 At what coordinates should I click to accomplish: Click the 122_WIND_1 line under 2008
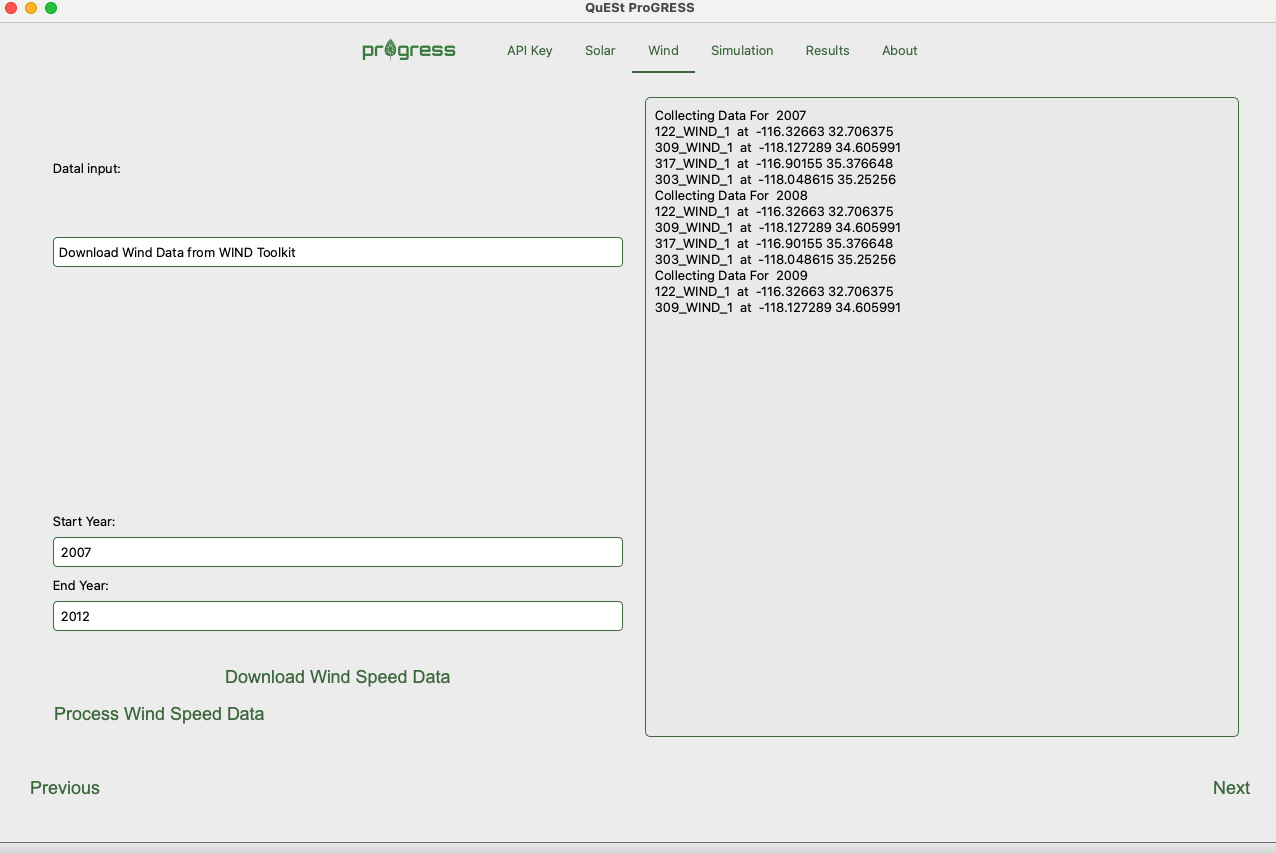[x=774, y=212]
